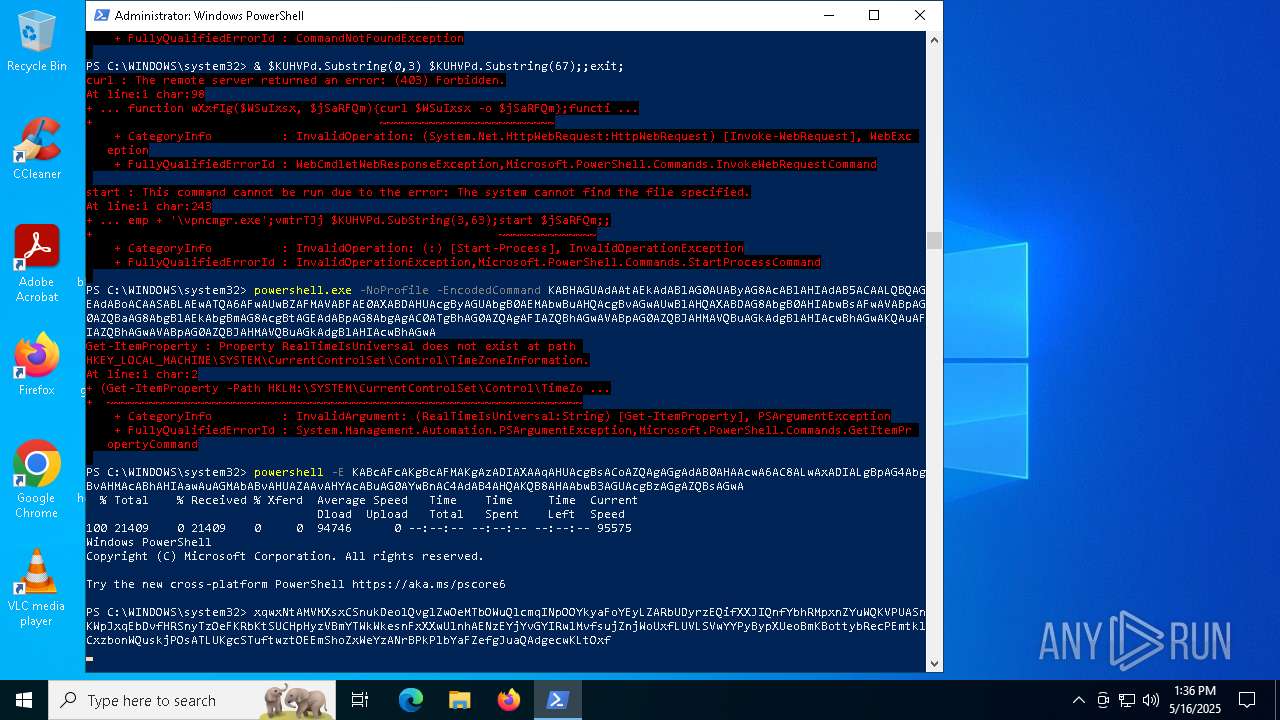Screen dimensions: 1280x720
Task: Click the PowerShell vertical scrollbar thumb
Action: click(x=934, y=240)
